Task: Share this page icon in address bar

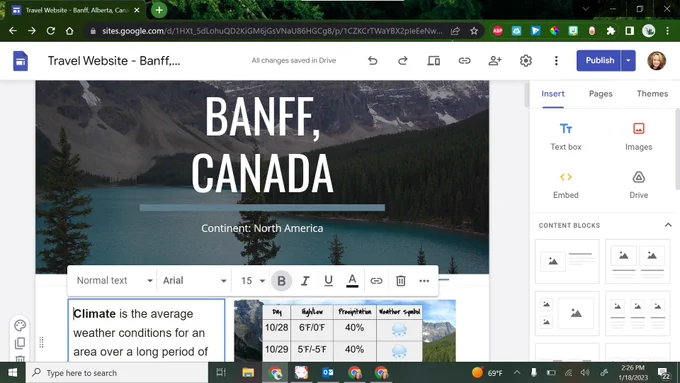Action: [455, 31]
